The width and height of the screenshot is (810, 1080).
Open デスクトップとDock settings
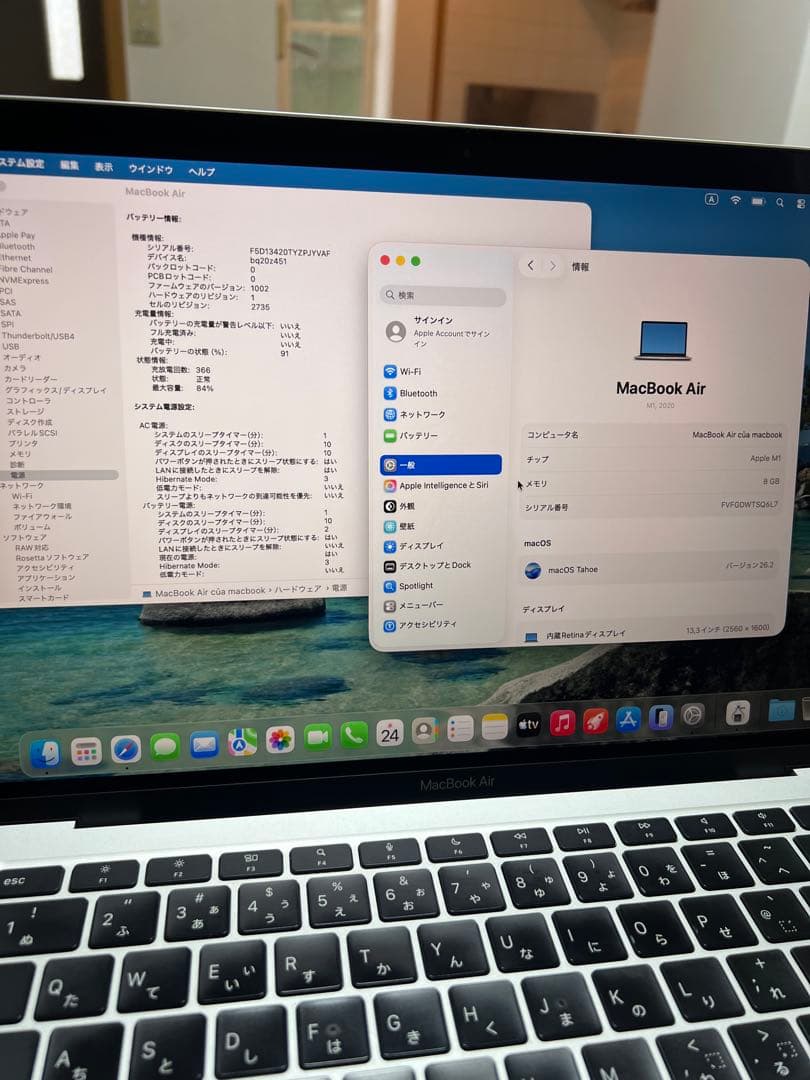(437, 565)
